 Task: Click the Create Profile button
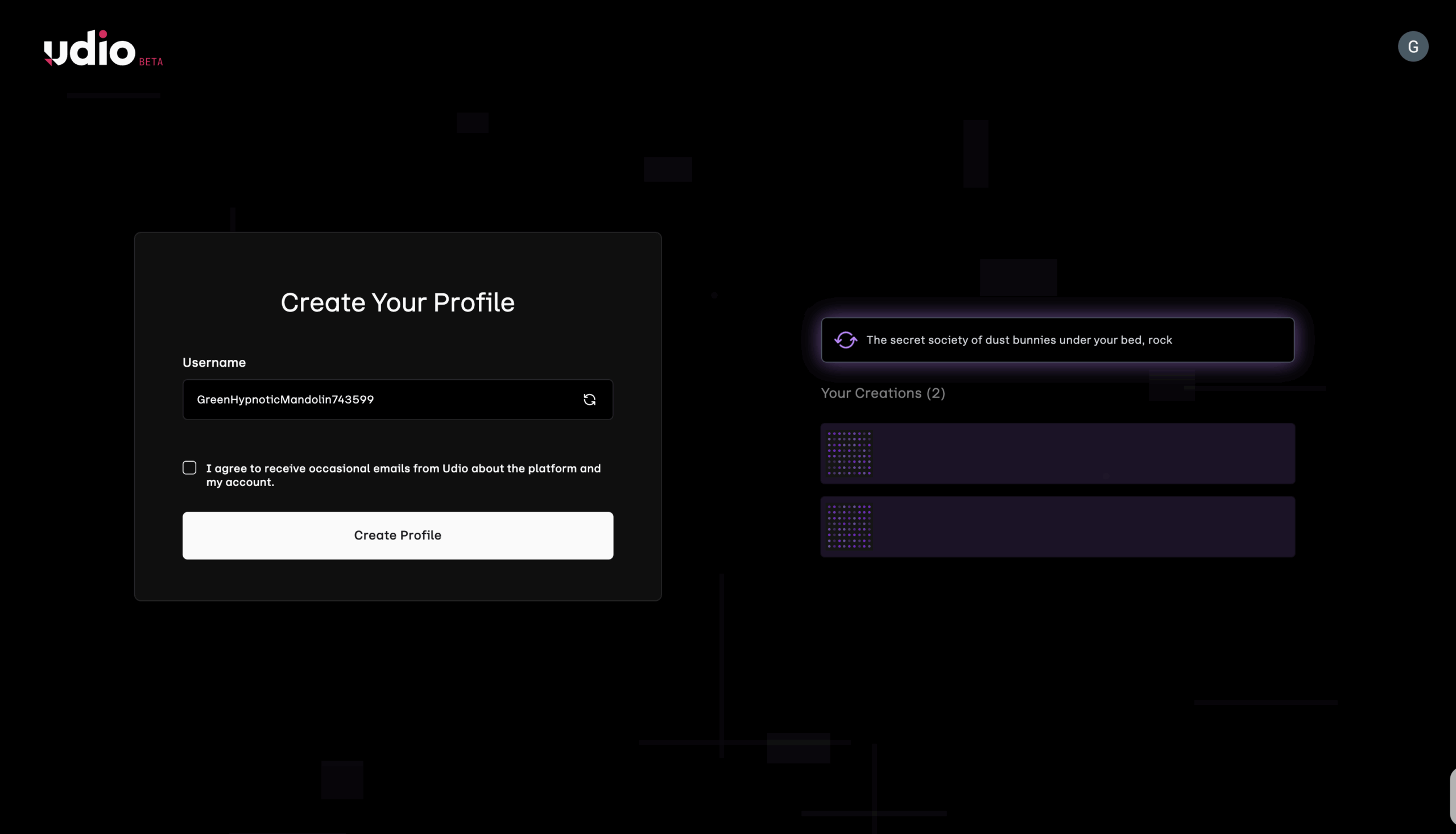point(398,536)
